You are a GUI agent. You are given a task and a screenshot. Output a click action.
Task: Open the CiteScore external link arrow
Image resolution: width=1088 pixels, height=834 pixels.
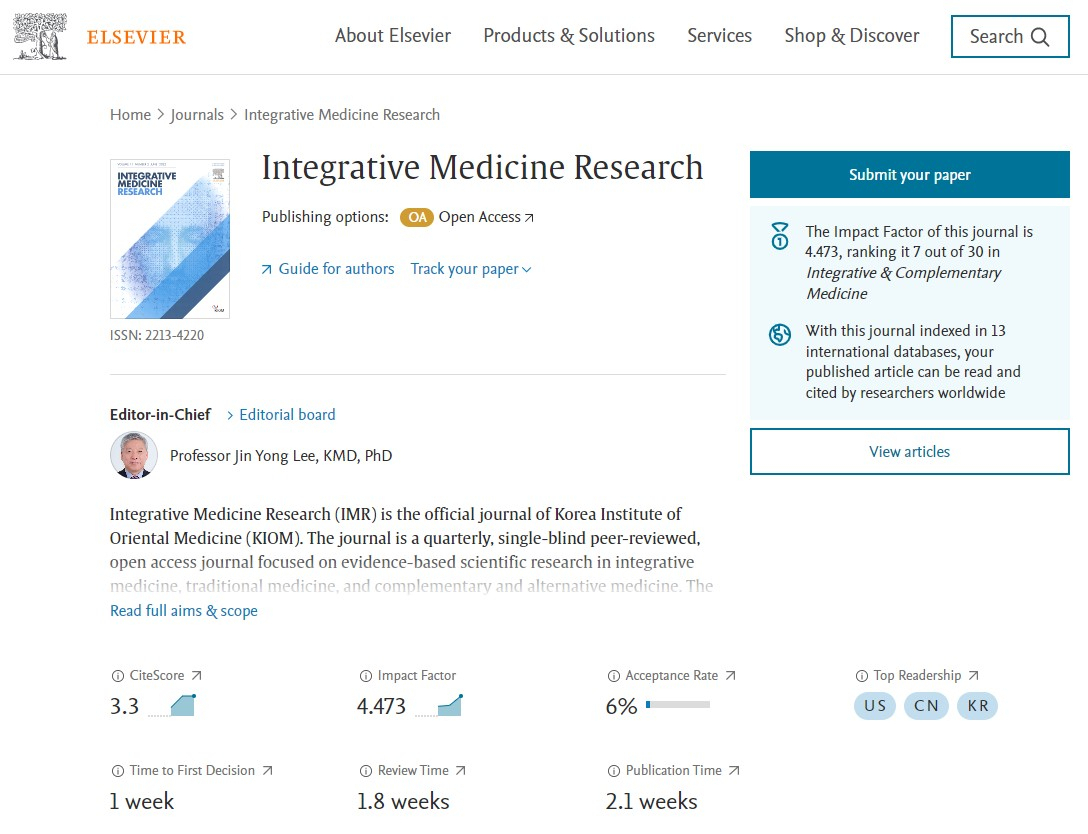[x=196, y=675]
